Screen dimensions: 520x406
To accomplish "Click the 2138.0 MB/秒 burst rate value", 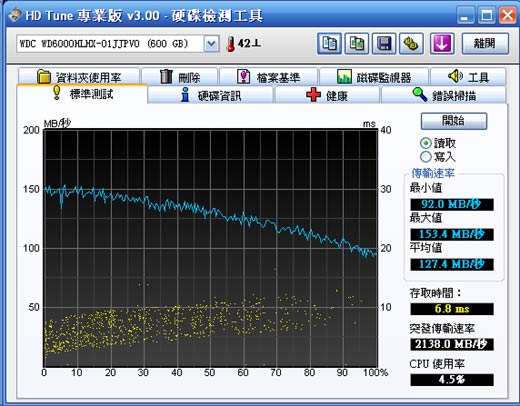I will point(452,344).
